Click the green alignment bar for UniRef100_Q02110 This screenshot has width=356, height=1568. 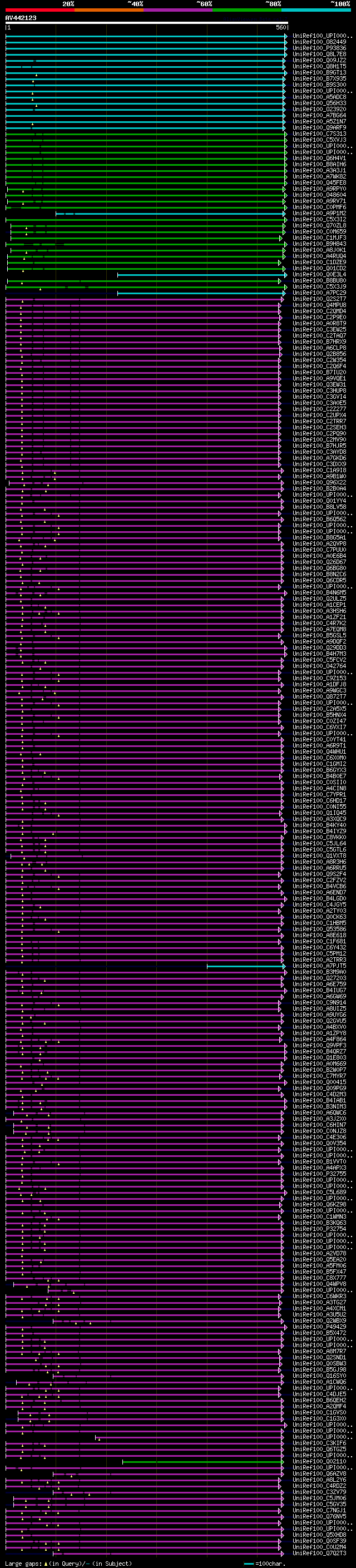(203, 1461)
